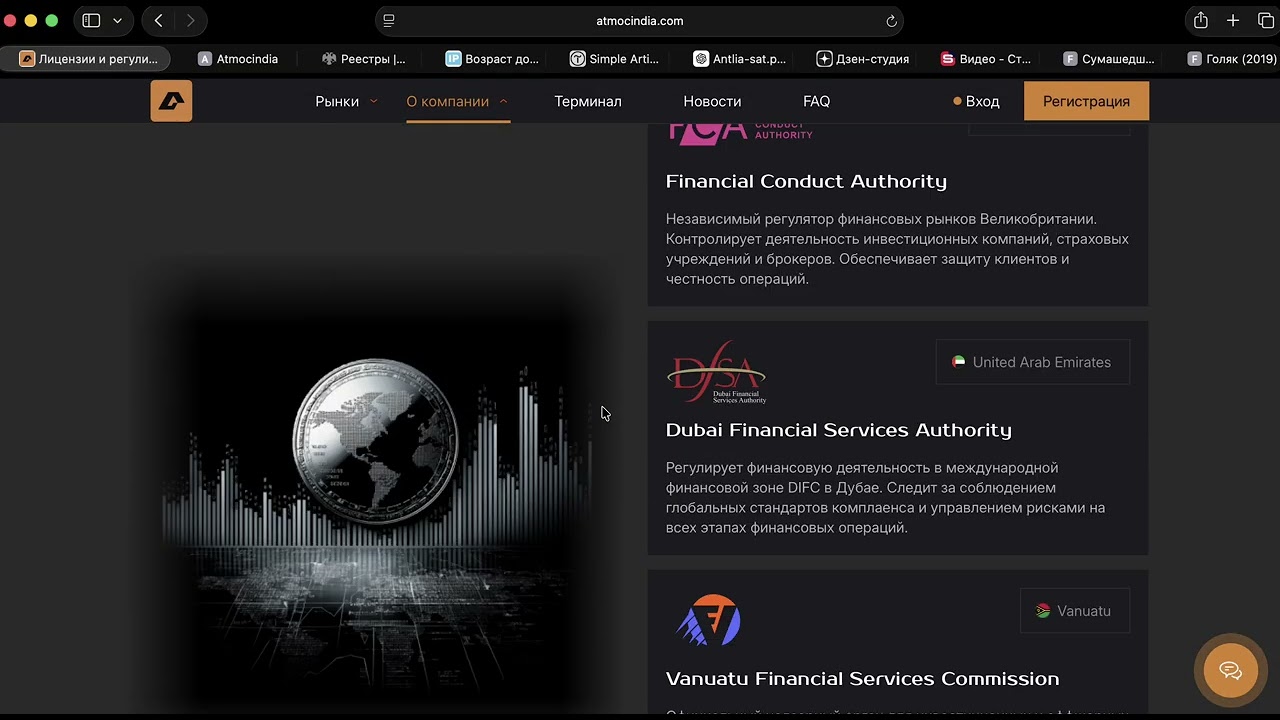Click the Регистрация button
This screenshot has width=1280, height=720.
1086,101
